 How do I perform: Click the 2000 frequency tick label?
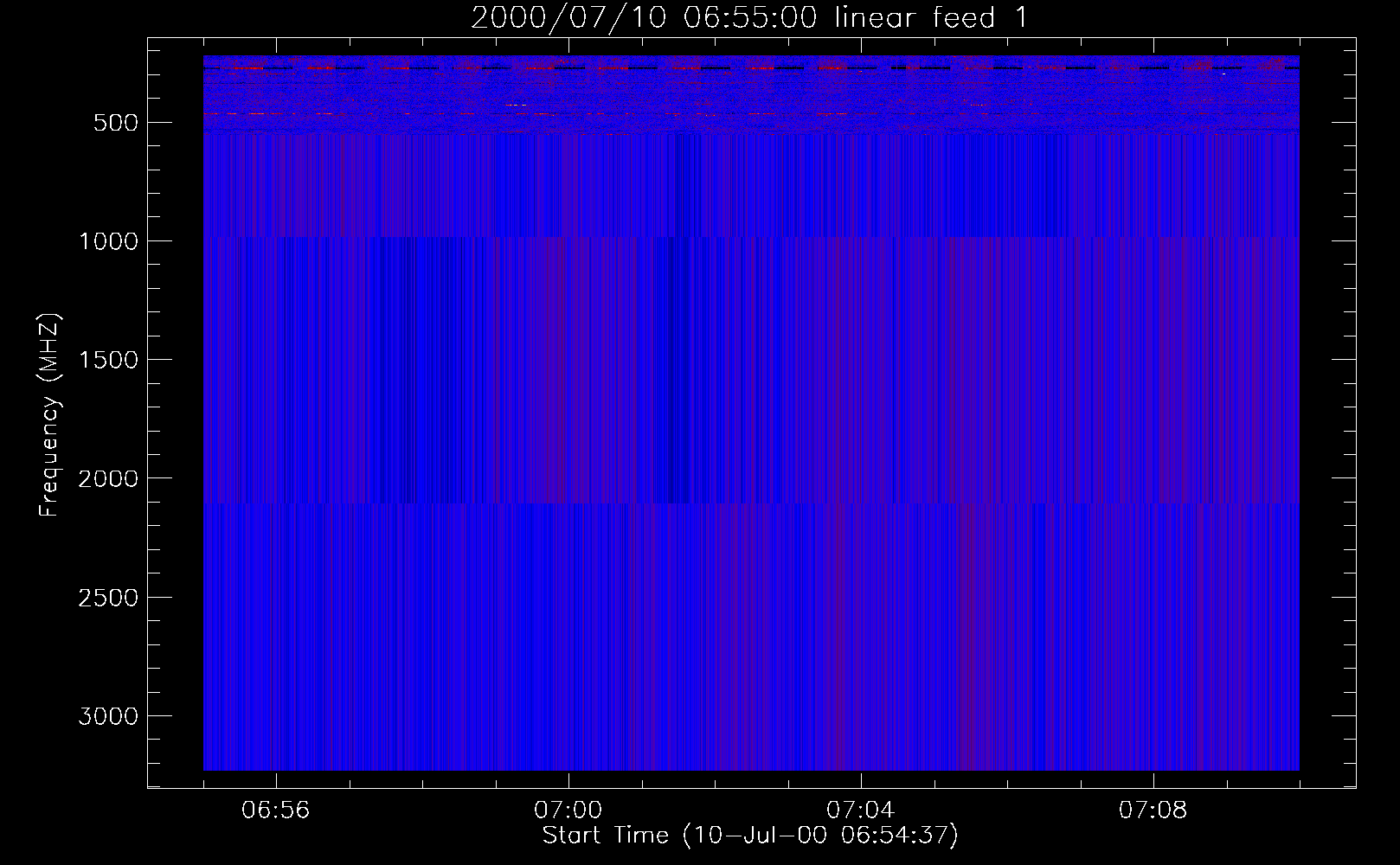[108, 478]
